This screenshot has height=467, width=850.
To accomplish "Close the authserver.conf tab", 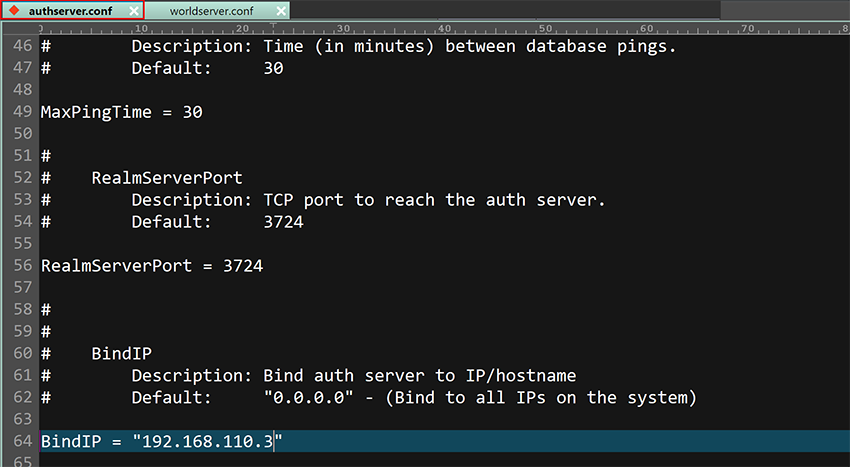I will [134, 11].
